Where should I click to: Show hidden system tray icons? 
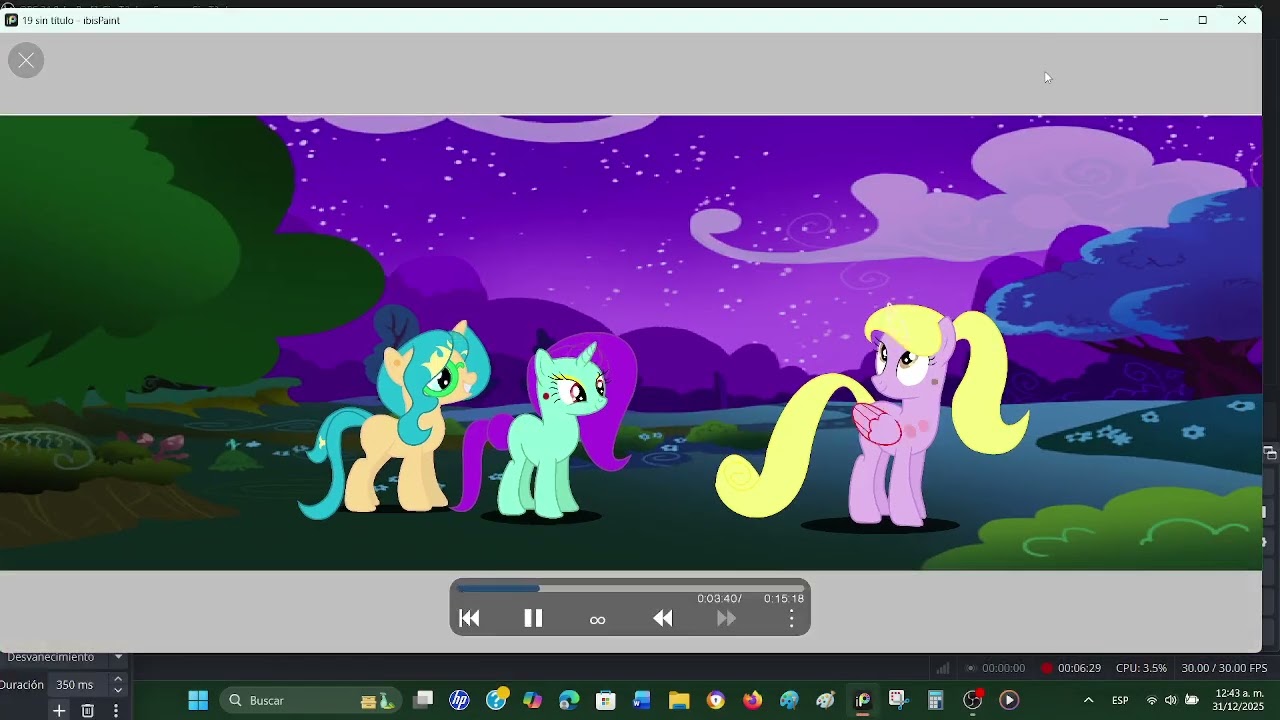(x=1088, y=700)
